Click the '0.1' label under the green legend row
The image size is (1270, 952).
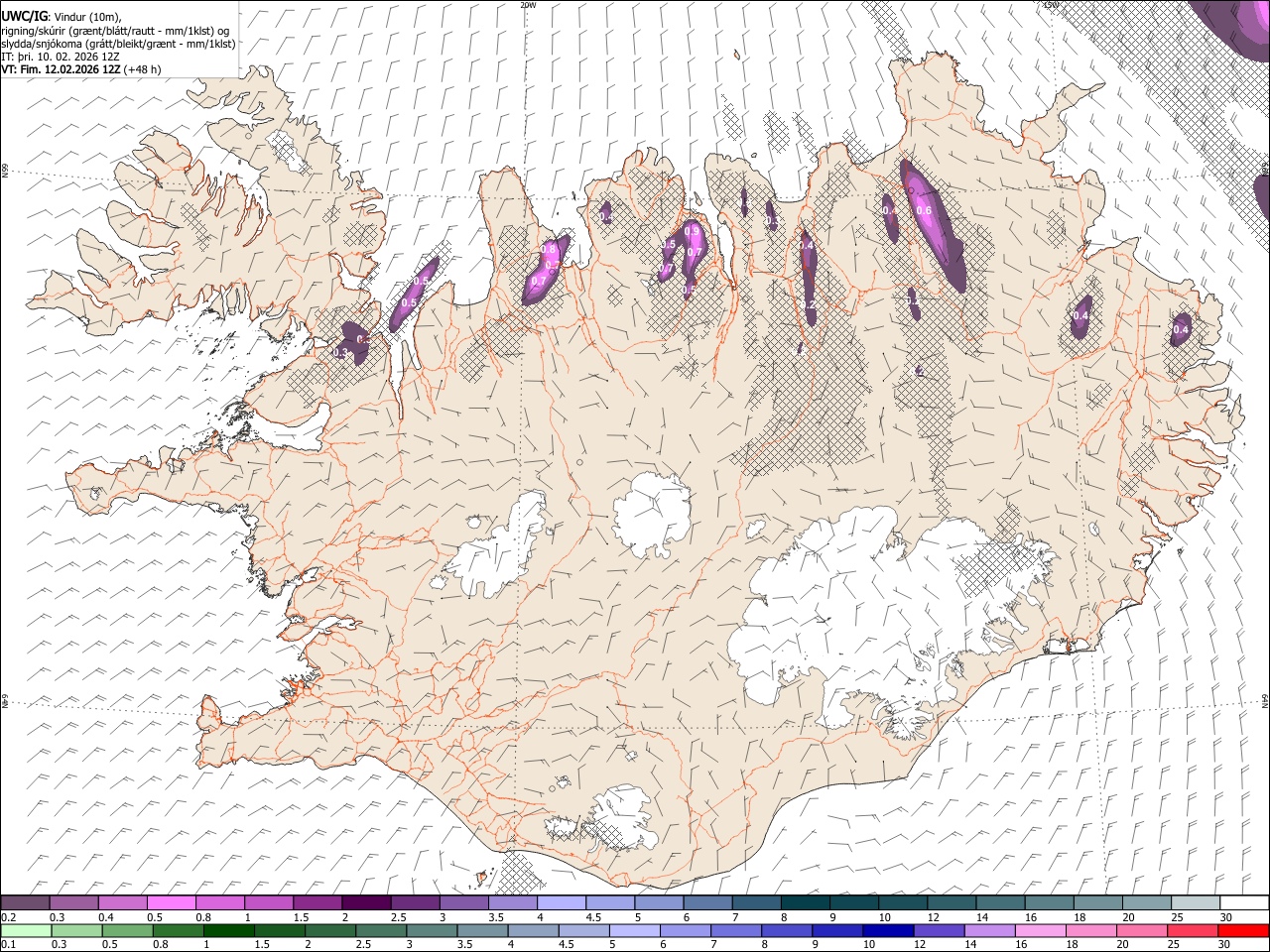click(8, 944)
